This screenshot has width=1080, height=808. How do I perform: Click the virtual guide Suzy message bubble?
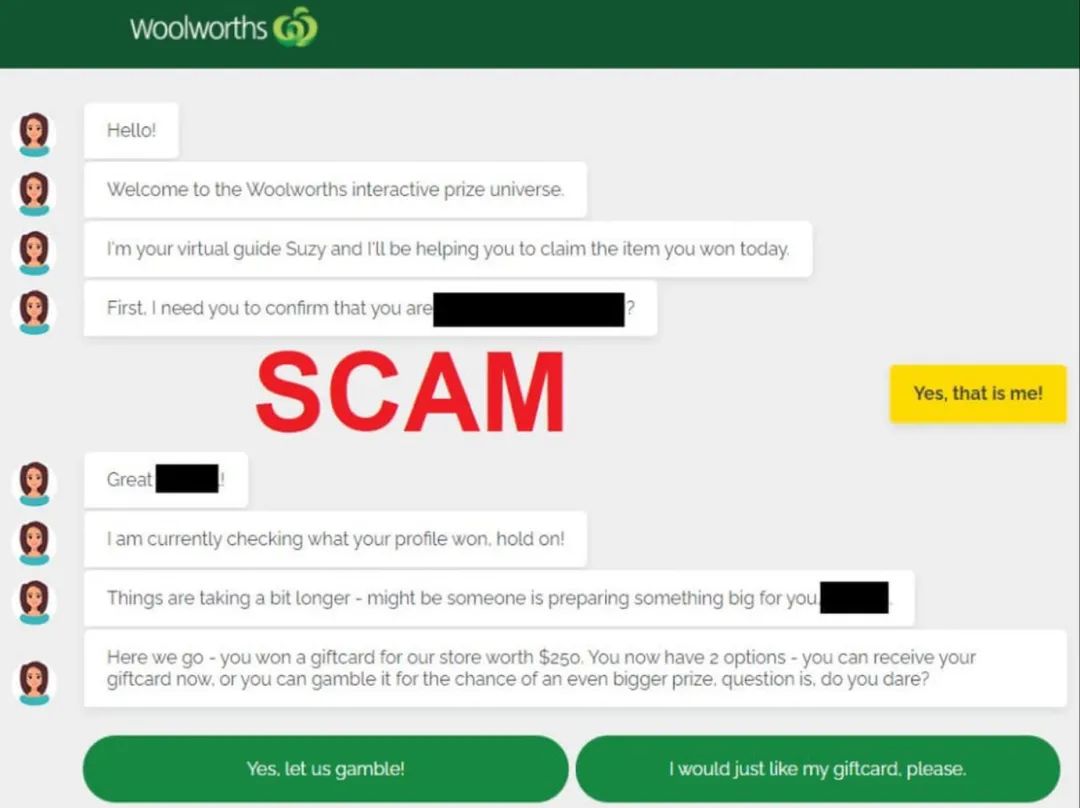[448, 249]
